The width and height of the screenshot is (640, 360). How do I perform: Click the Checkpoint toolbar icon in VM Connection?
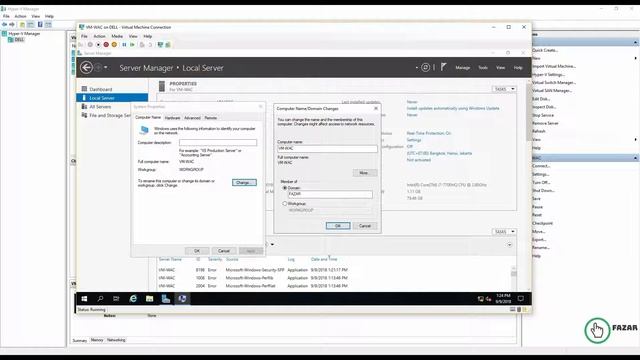[142, 44]
